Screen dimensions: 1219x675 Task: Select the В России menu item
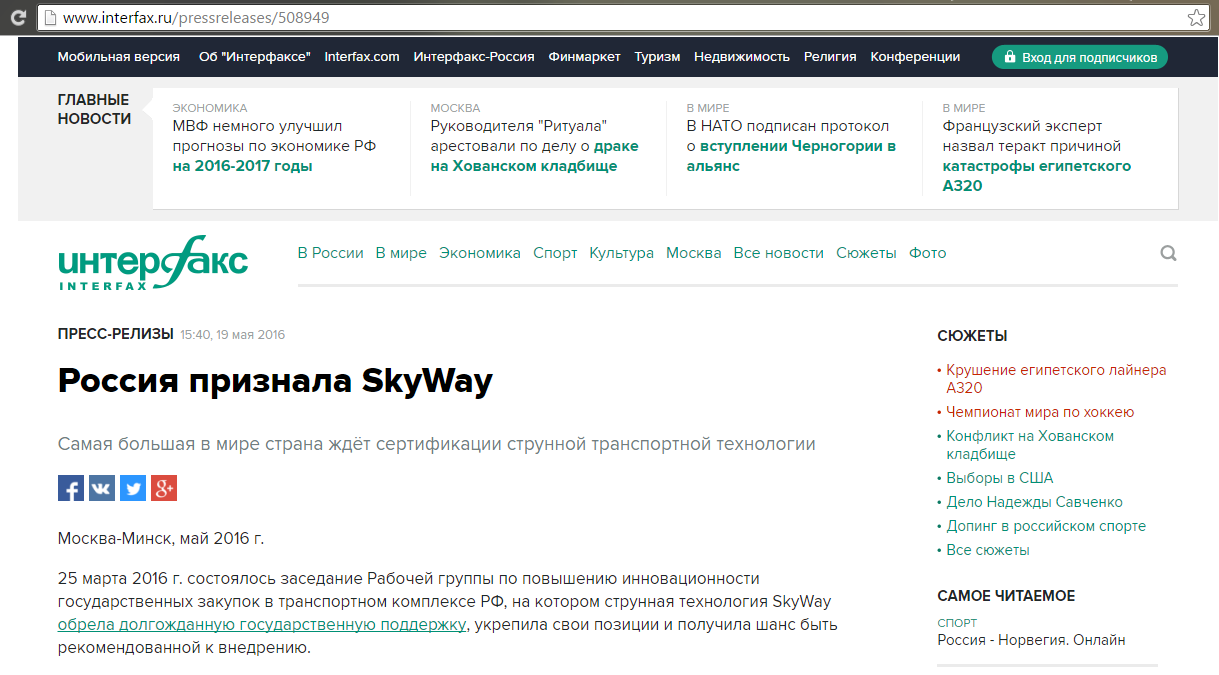pyautogui.click(x=331, y=253)
